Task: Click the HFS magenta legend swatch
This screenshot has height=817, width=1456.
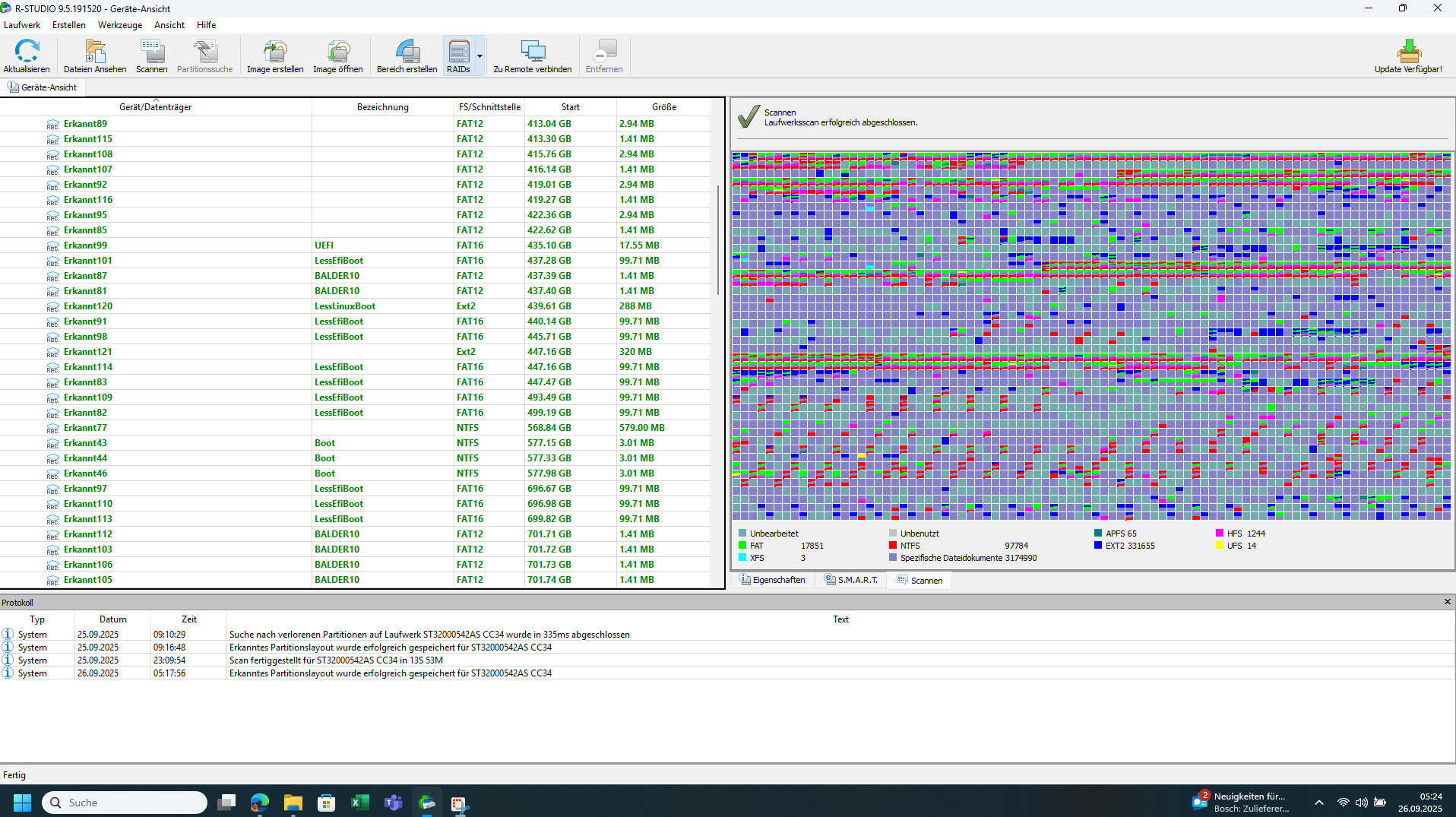Action: (1220, 534)
